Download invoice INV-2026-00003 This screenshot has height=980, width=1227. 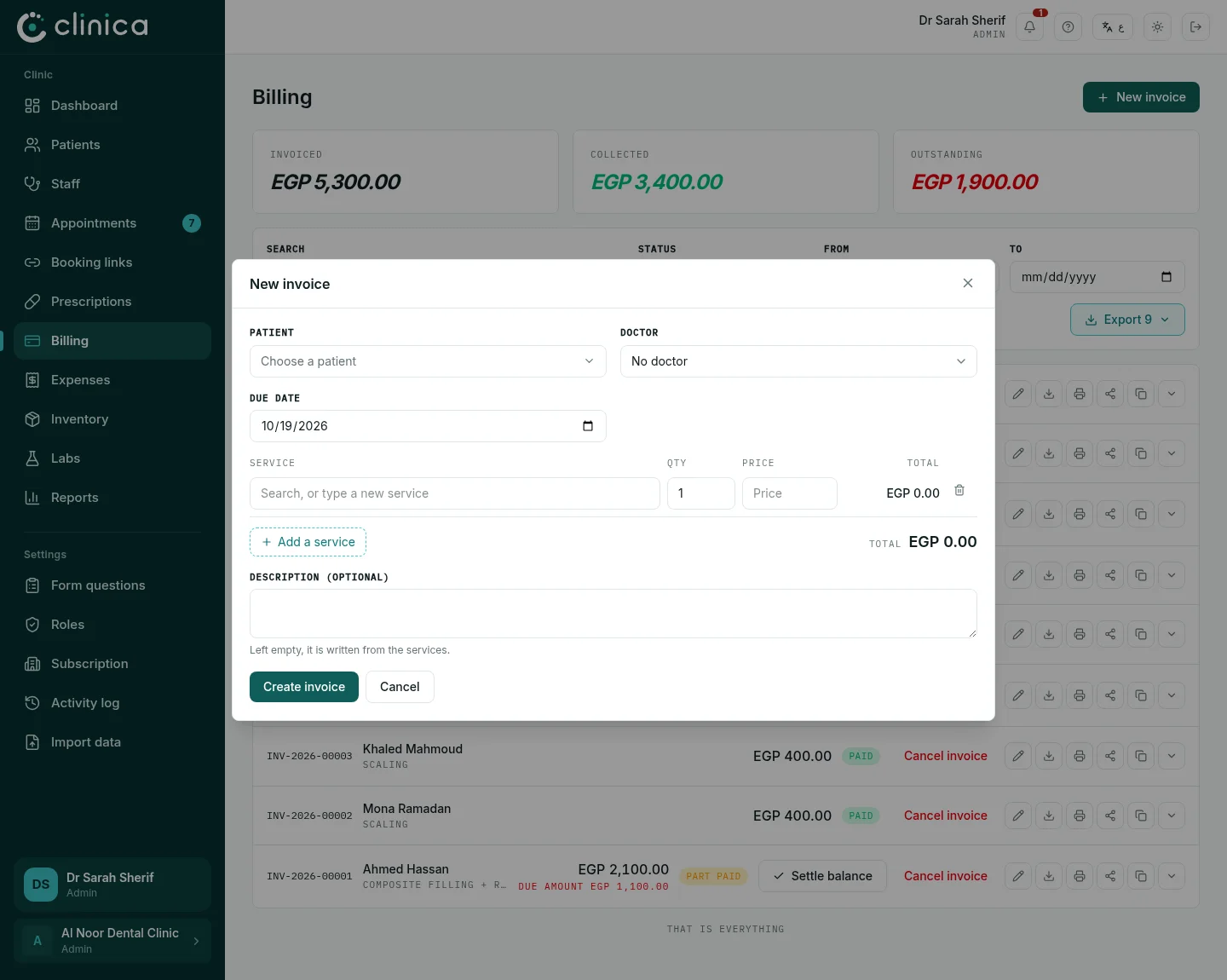pyautogui.click(x=1049, y=756)
